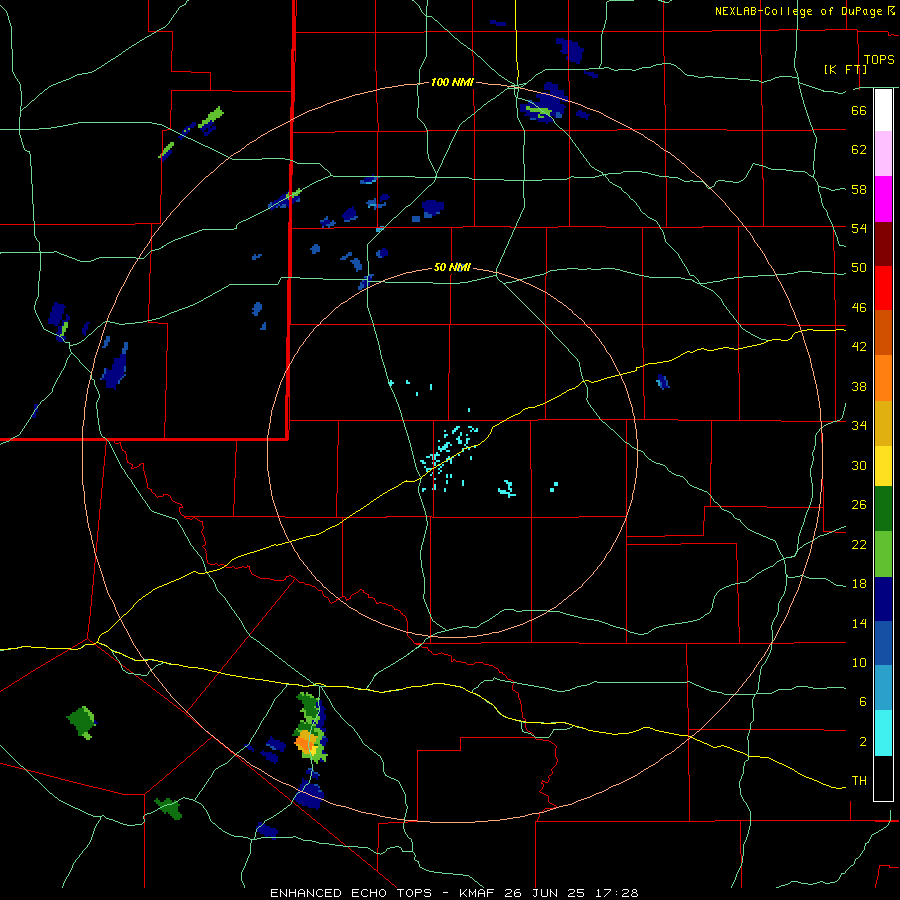This screenshot has width=900, height=900.
Task: Select the medium blue legend swatch
Action: [x=883, y=643]
